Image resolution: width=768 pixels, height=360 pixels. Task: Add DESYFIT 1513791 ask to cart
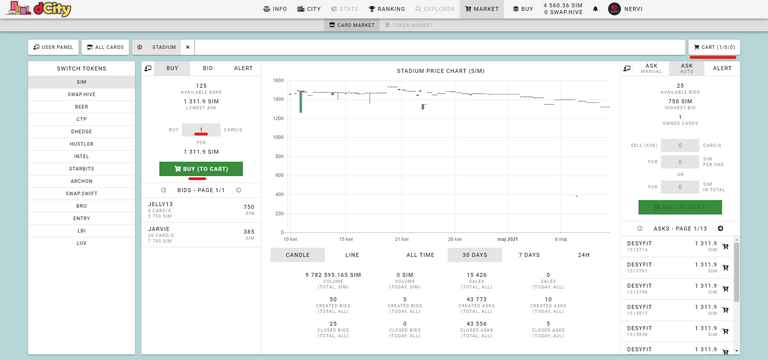point(725,268)
